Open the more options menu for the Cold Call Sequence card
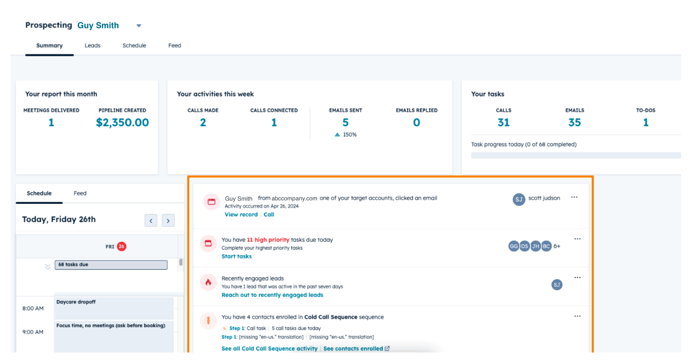 [577, 316]
